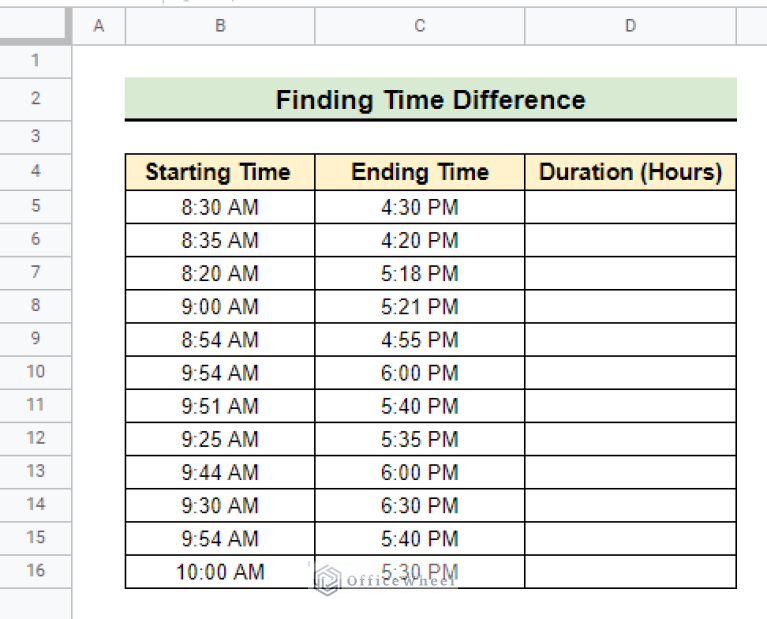Click column A header
Screen dimensions: 767x619
(98, 27)
